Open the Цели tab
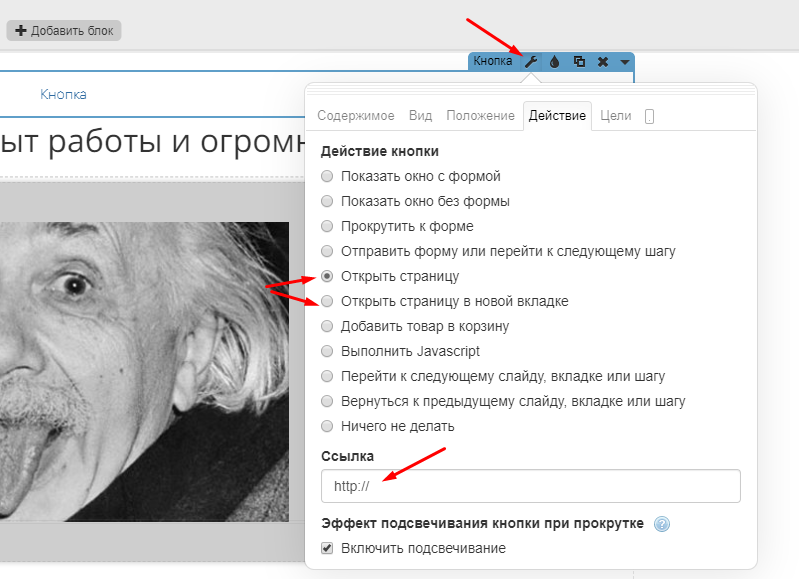The image size is (799, 579). [x=615, y=115]
